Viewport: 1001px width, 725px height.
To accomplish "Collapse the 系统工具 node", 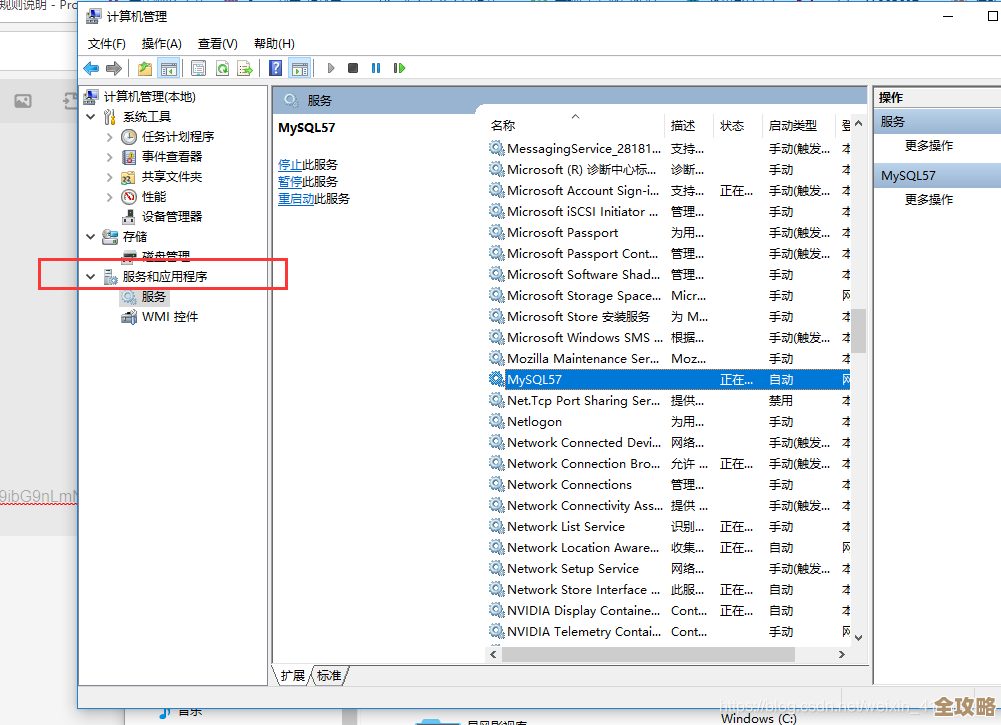I will [91, 115].
